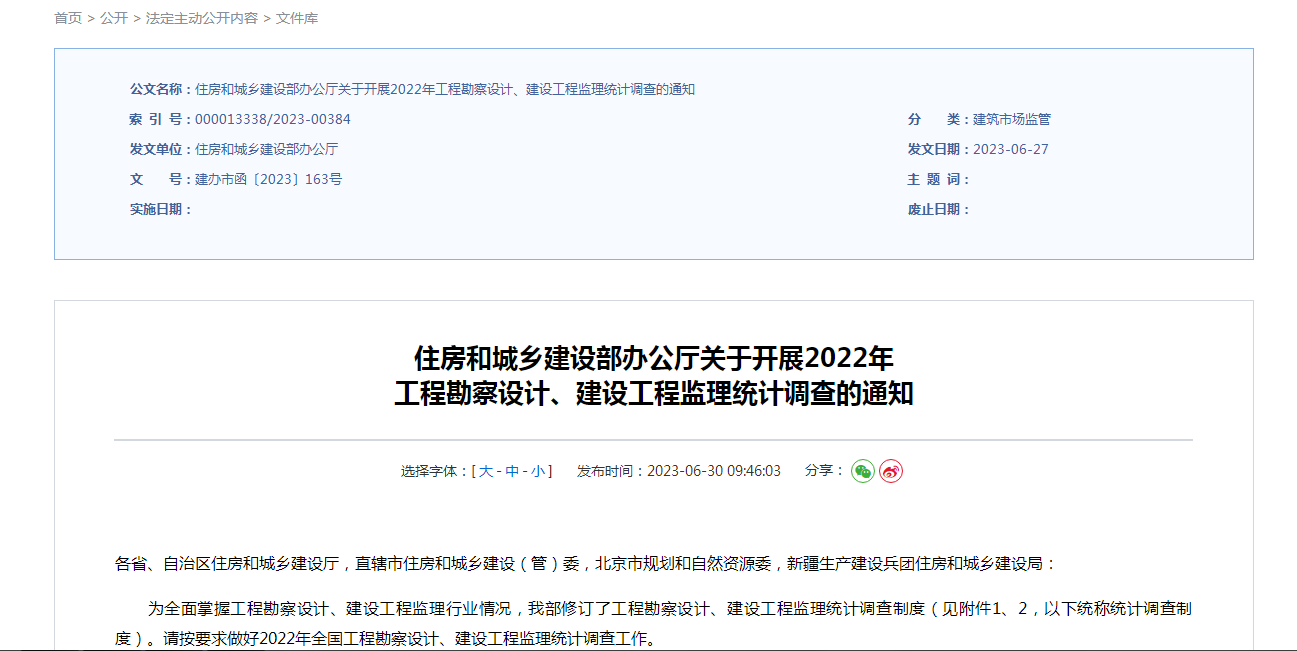
Task: Click the document number 建办市函〔2023〕163号
Action: [268, 179]
